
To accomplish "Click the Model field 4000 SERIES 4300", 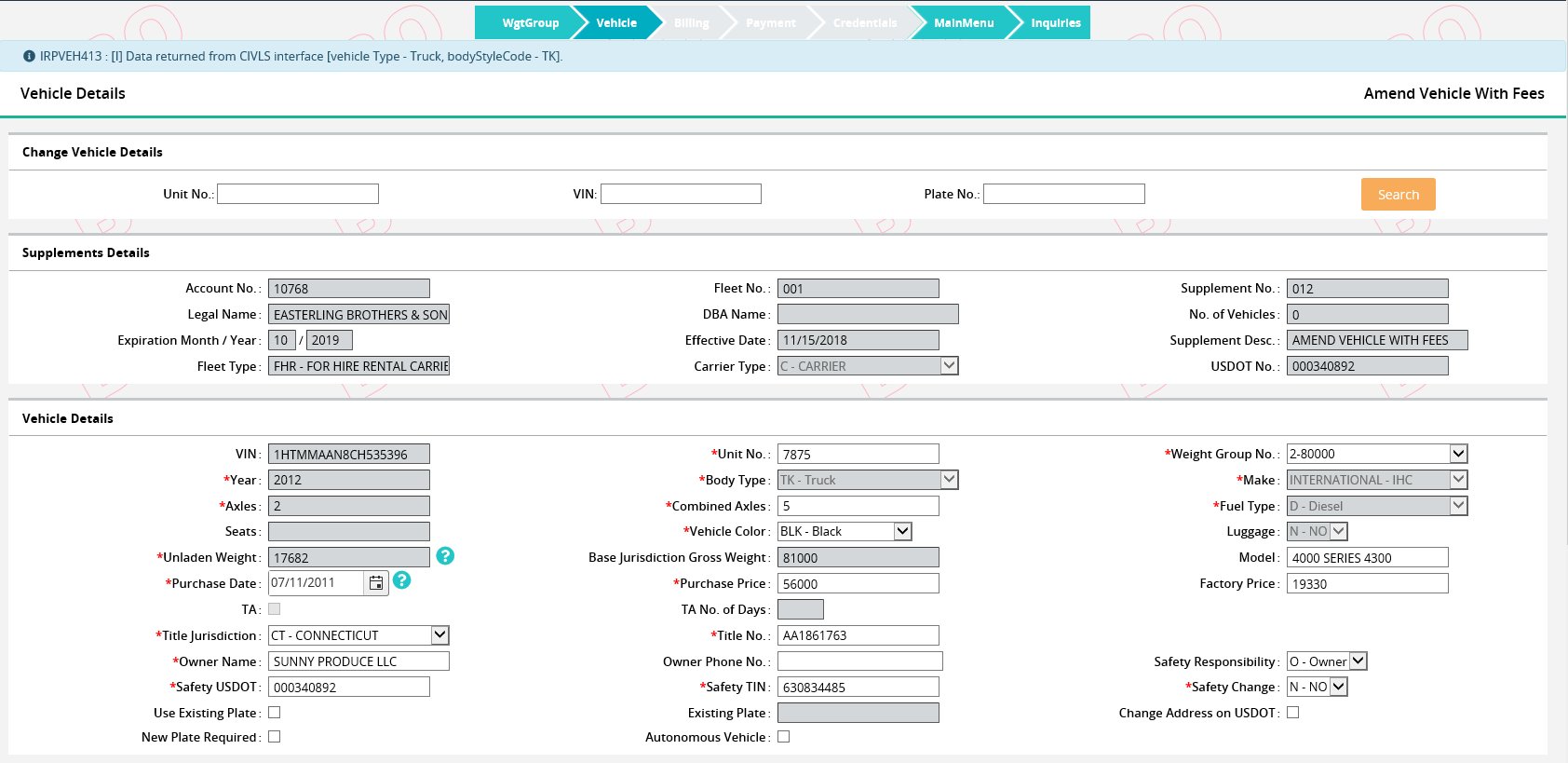I will click(x=1368, y=557).
